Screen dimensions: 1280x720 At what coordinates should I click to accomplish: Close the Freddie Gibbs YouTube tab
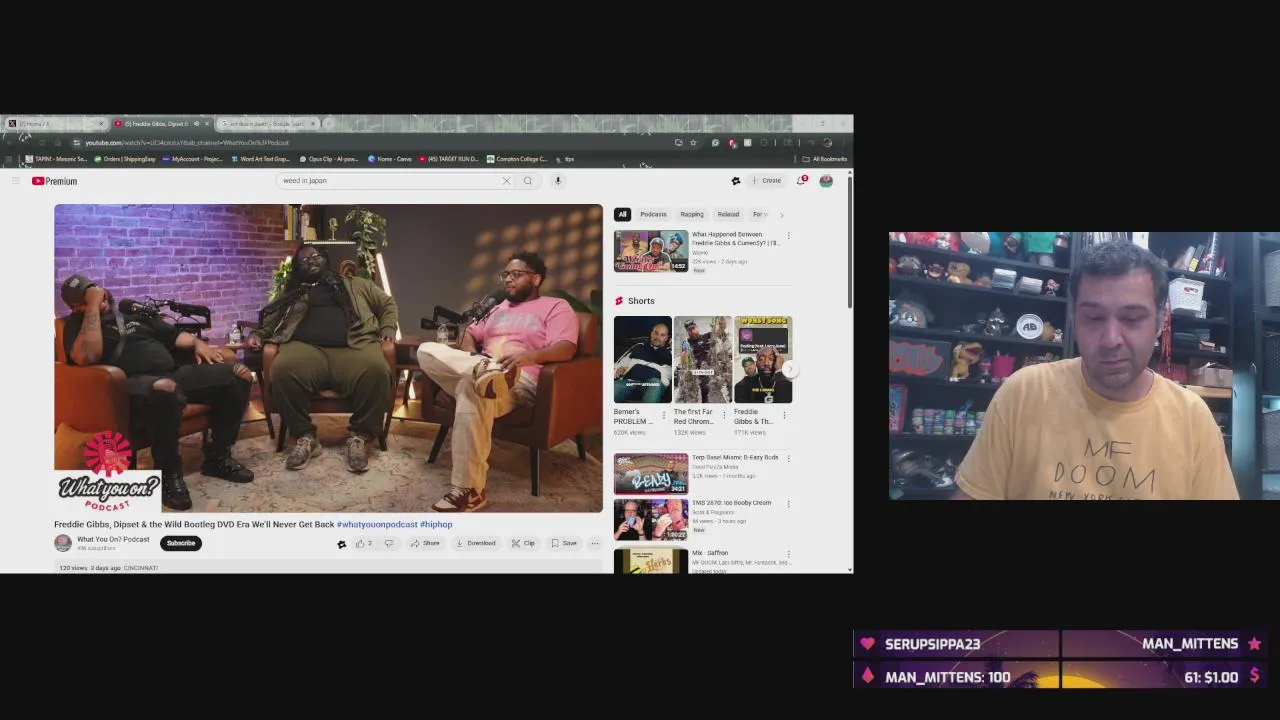(x=207, y=124)
